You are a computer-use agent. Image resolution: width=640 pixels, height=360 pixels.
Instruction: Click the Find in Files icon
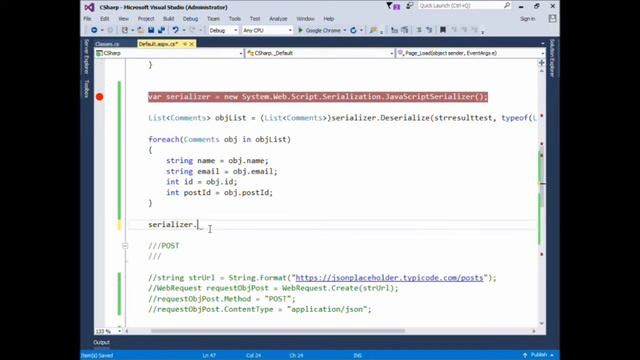point(373,30)
